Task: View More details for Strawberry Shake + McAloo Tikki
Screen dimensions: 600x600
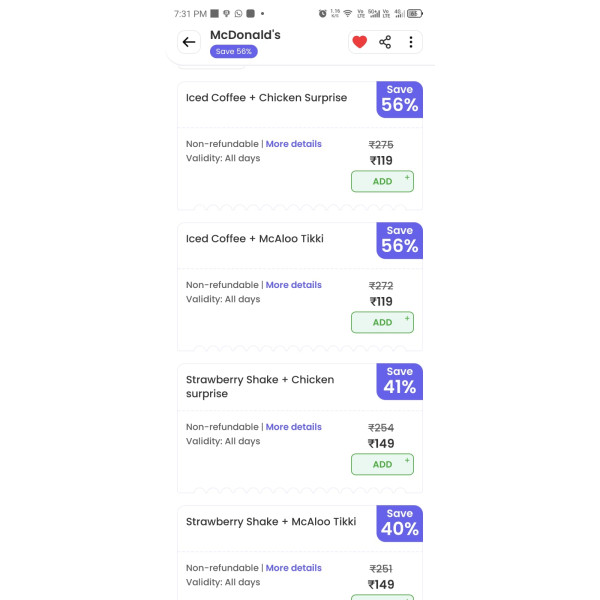Action: coord(294,568)
